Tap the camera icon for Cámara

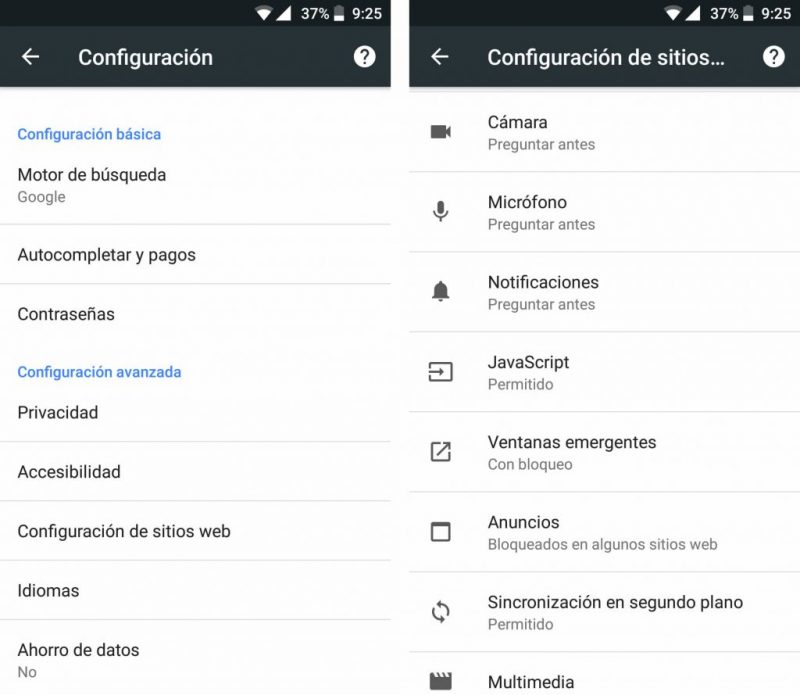[440, 132]
